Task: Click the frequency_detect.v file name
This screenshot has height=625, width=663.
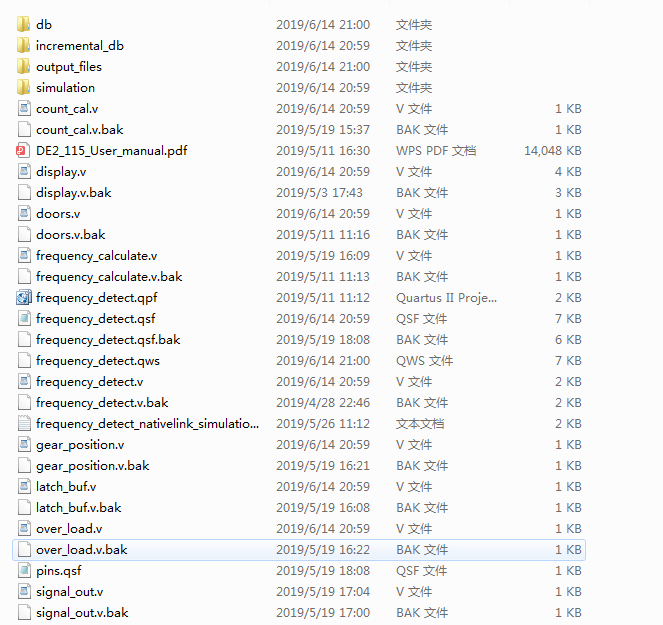Action: 90,381
